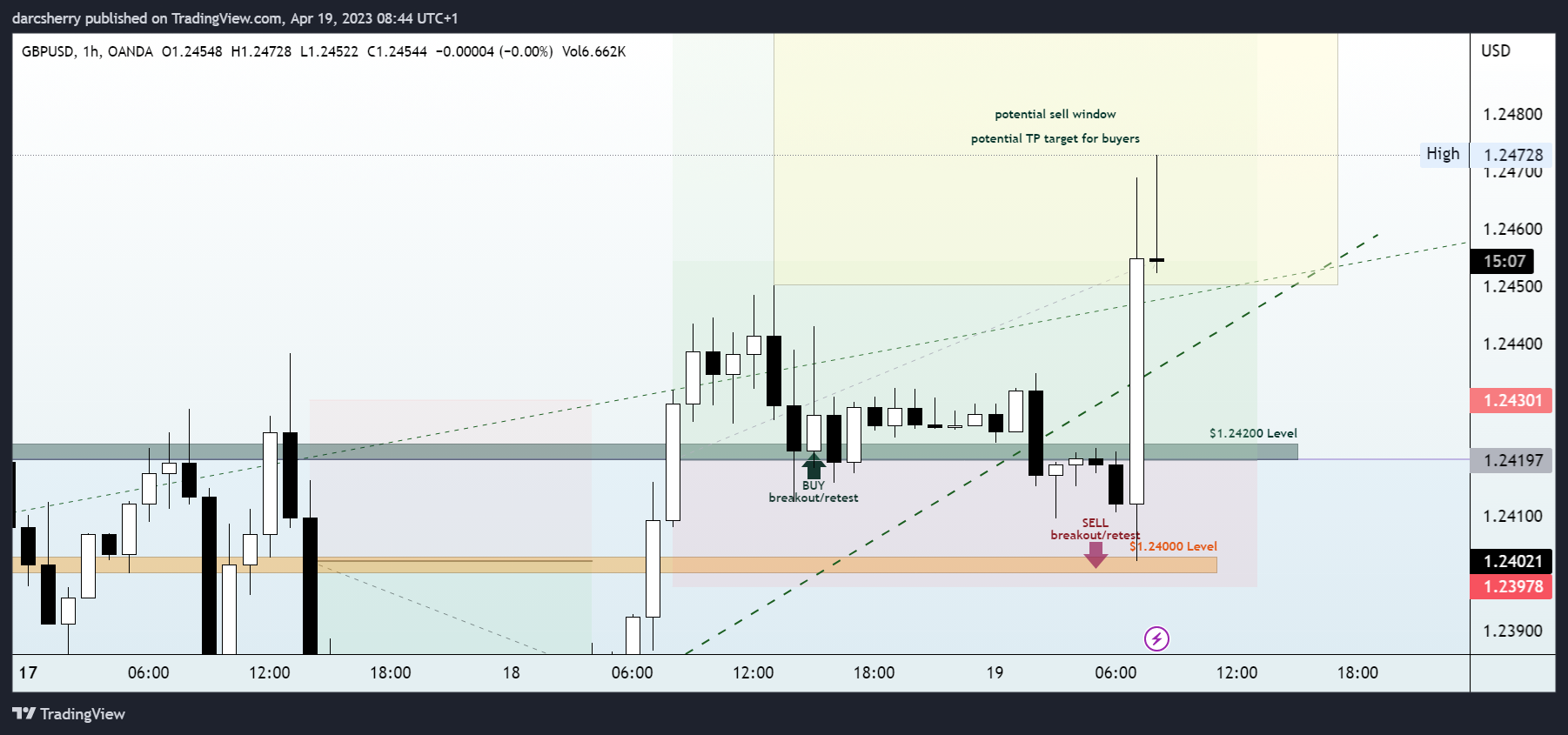Image resolution: width=1568 pixels, height=735 pixels.
Task: Click the 1.24600 price axis label
Action: coord(1512,229)
